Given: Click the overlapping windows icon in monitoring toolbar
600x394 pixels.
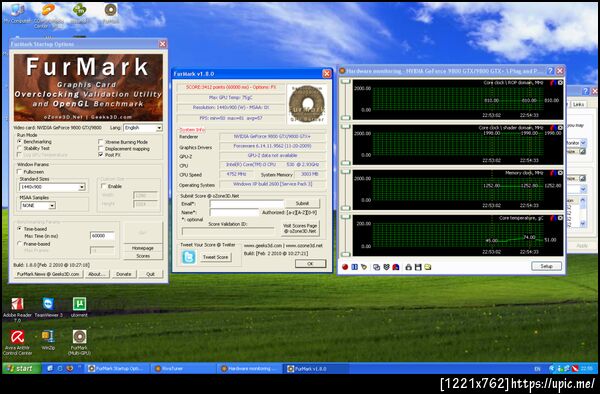Looking at the screenshot, I should [x=377, y=267].
